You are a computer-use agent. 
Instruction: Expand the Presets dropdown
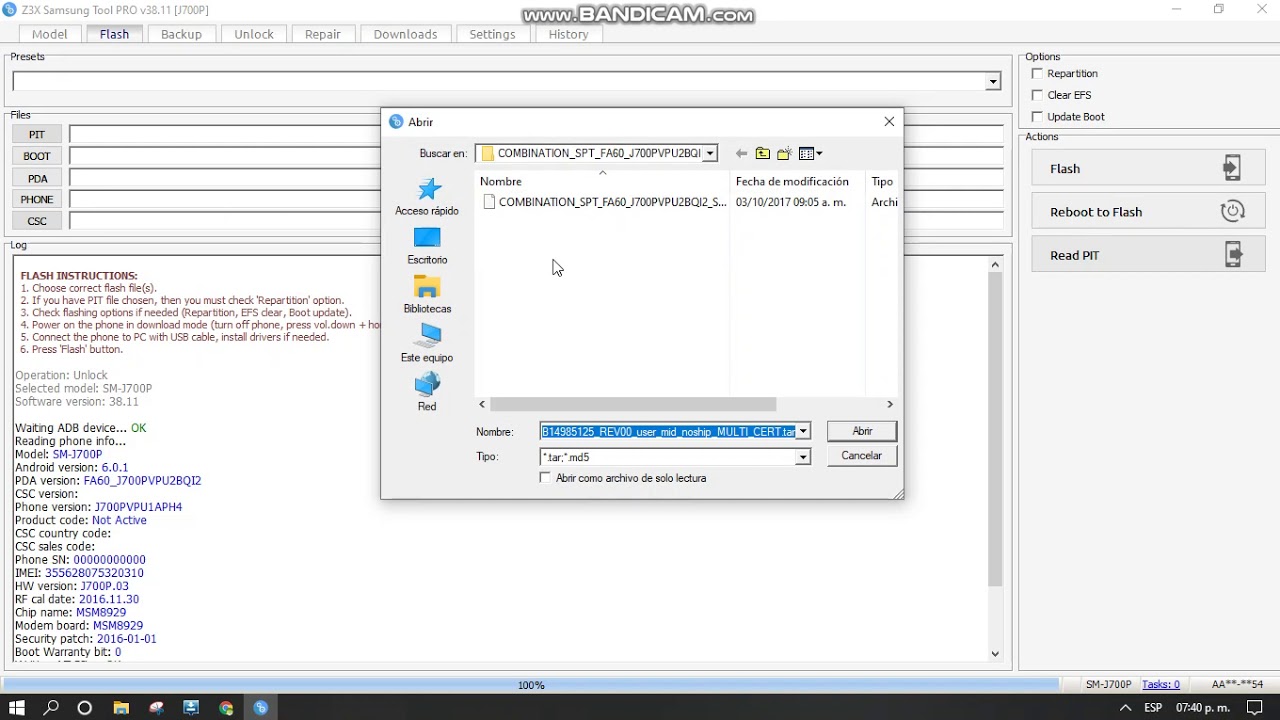[993, 82]
